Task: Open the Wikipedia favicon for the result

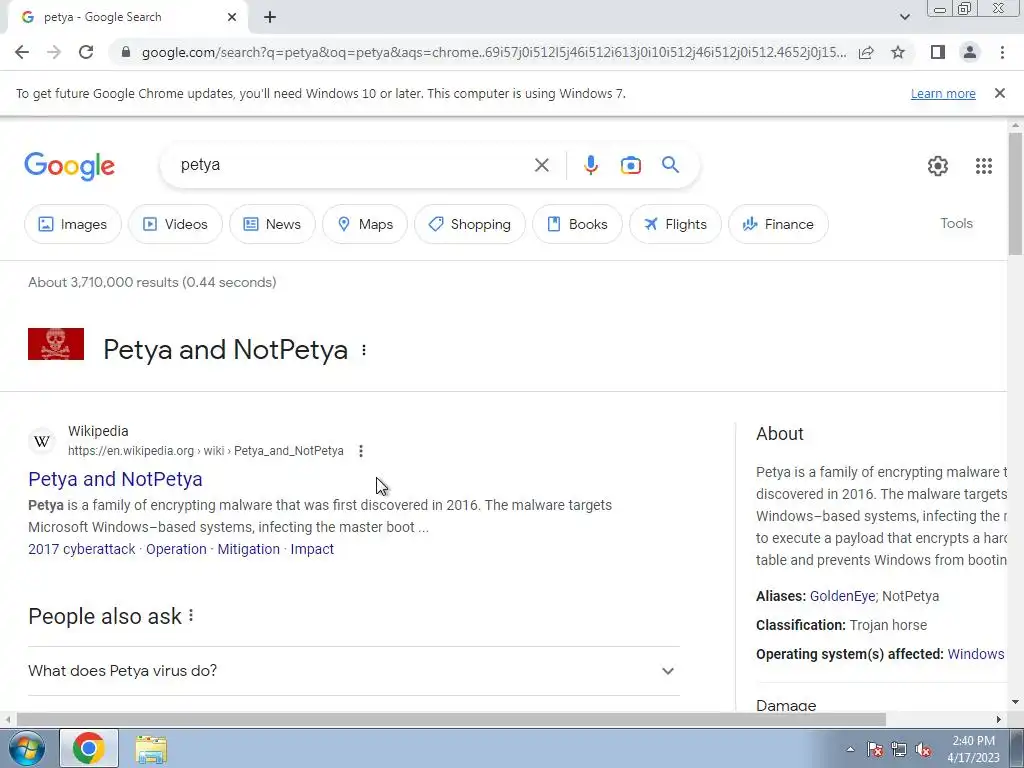Action: [42, 441]
